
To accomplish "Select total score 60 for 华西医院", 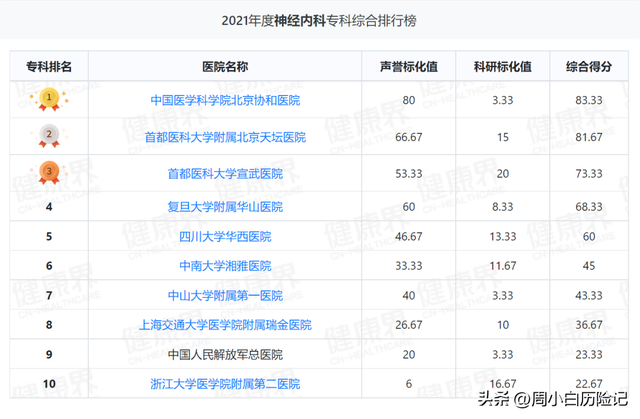I will [589, 237].
